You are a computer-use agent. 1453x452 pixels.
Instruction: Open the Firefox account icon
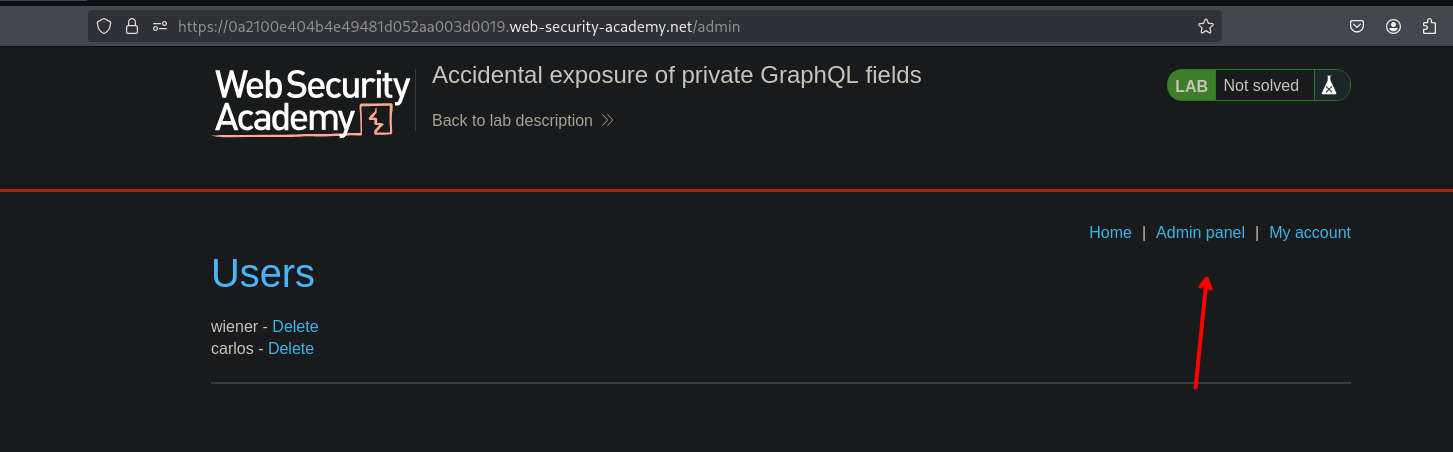(1393, 27)
